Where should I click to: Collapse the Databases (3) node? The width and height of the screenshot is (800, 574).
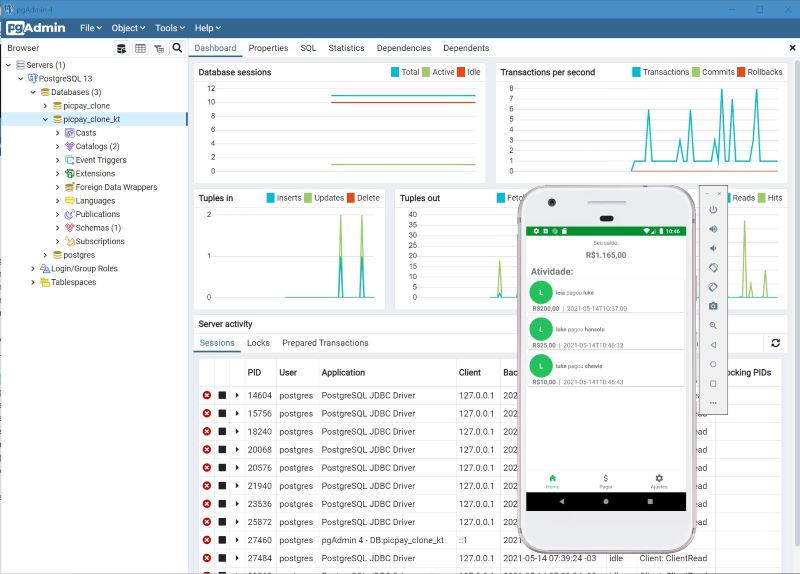pos(33,92)
